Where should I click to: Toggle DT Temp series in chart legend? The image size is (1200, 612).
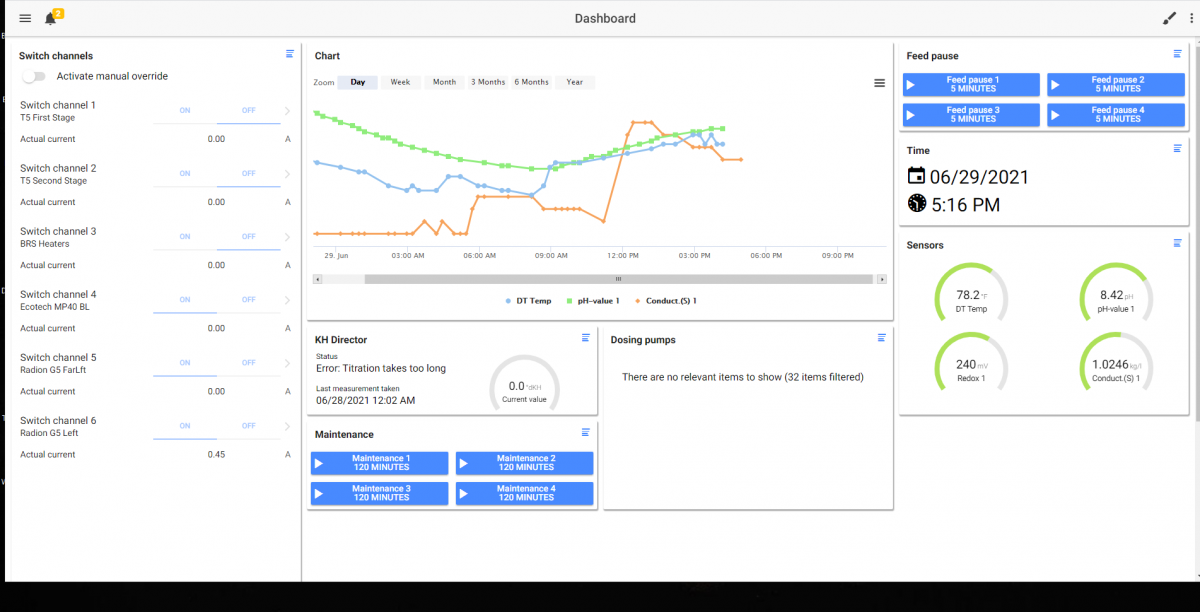[x=528, y=301]
